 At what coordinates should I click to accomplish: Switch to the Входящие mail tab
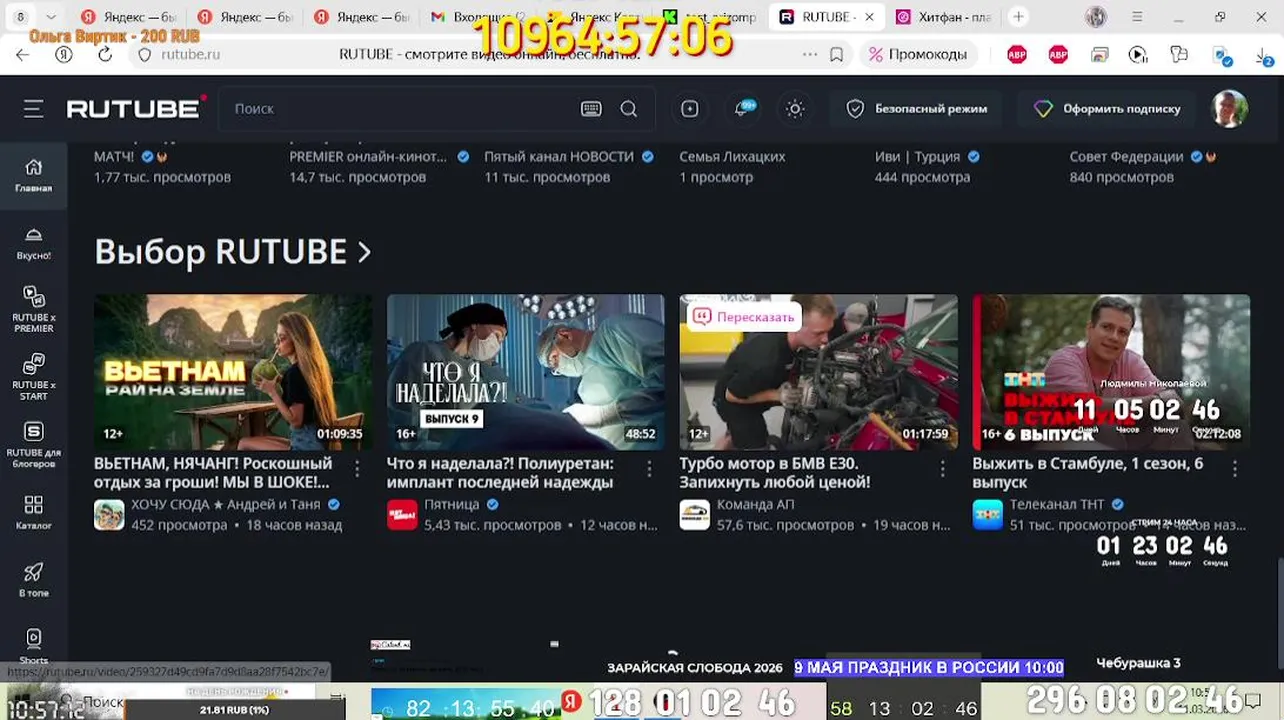coord(478,17)
